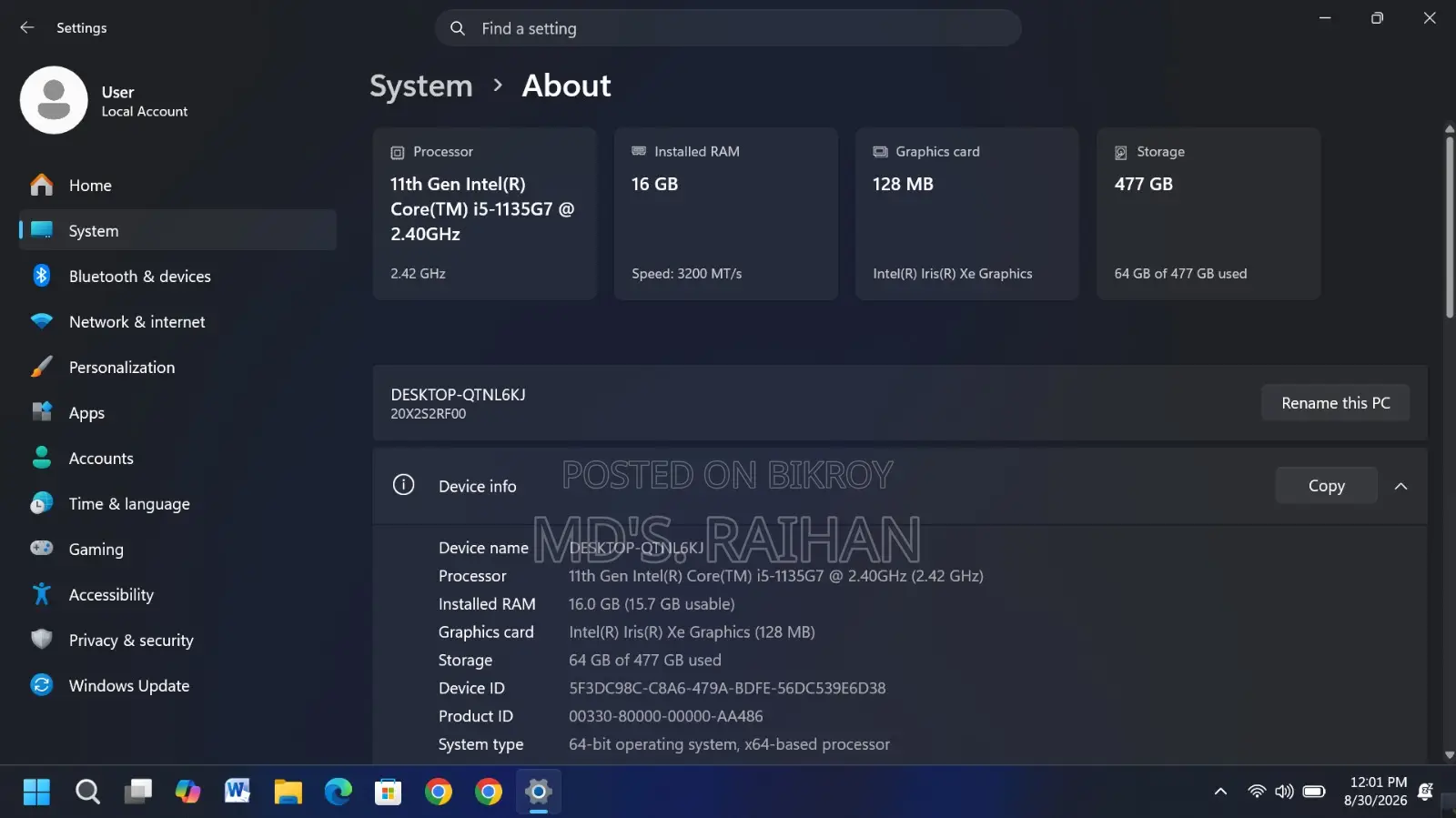The image size is (1456, 818).
Task: Click the Processor summary card
Action: coord(484,214)
